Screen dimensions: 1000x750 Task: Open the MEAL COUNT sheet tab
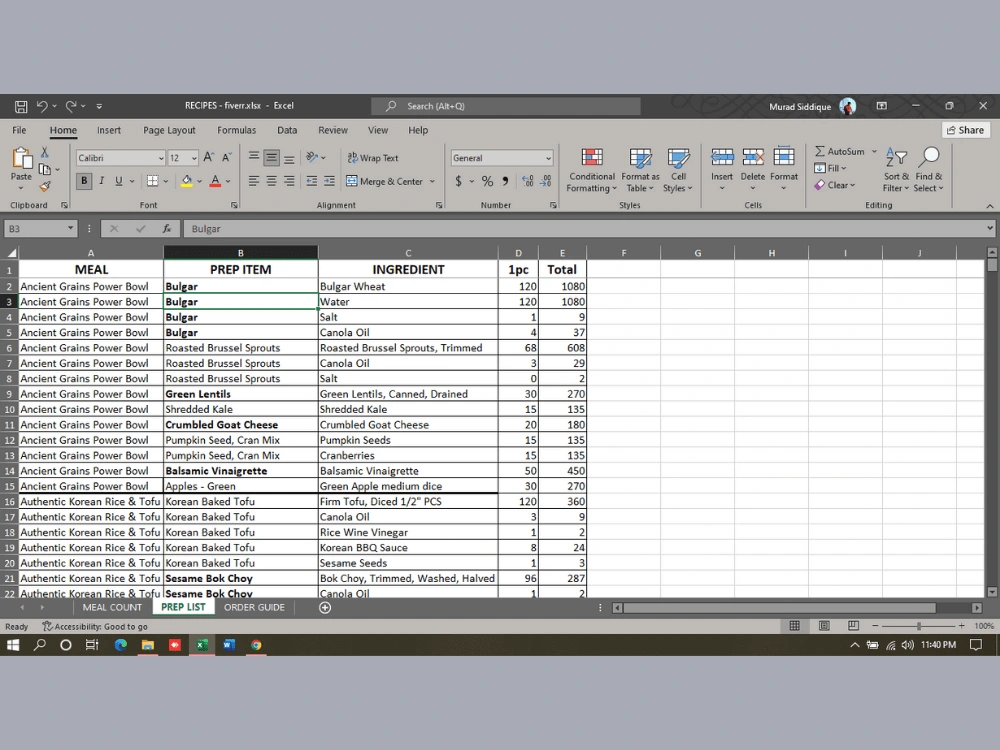point(112,607)
